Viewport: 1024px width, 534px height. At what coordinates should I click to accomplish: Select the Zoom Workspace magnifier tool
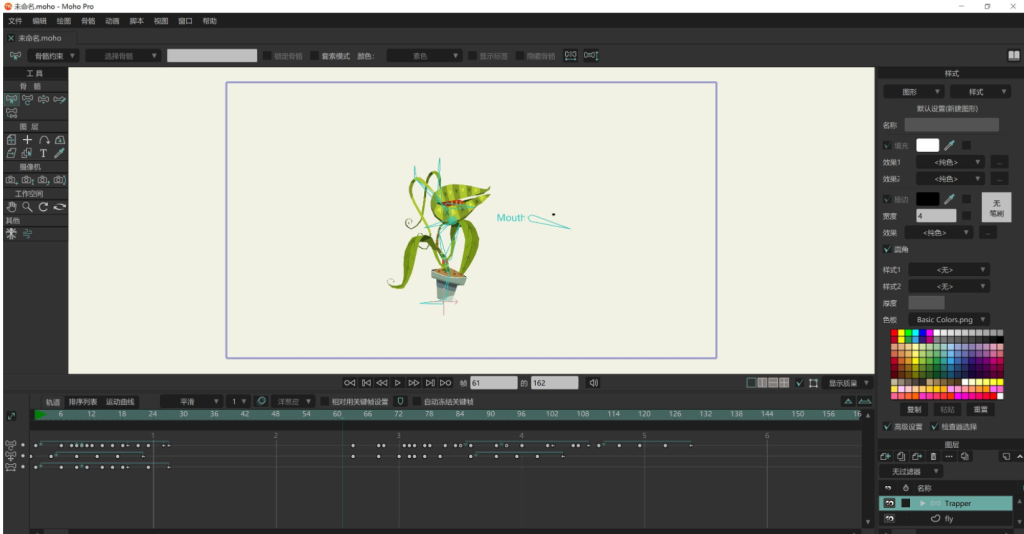(27, 207)
